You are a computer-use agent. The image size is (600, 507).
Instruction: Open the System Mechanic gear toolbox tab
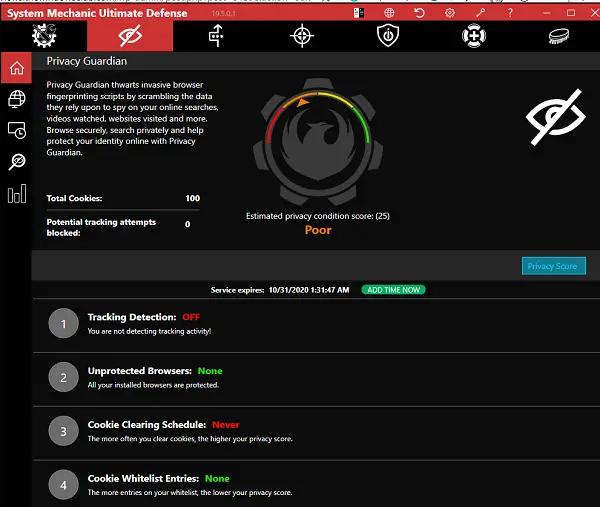(44, 36)
